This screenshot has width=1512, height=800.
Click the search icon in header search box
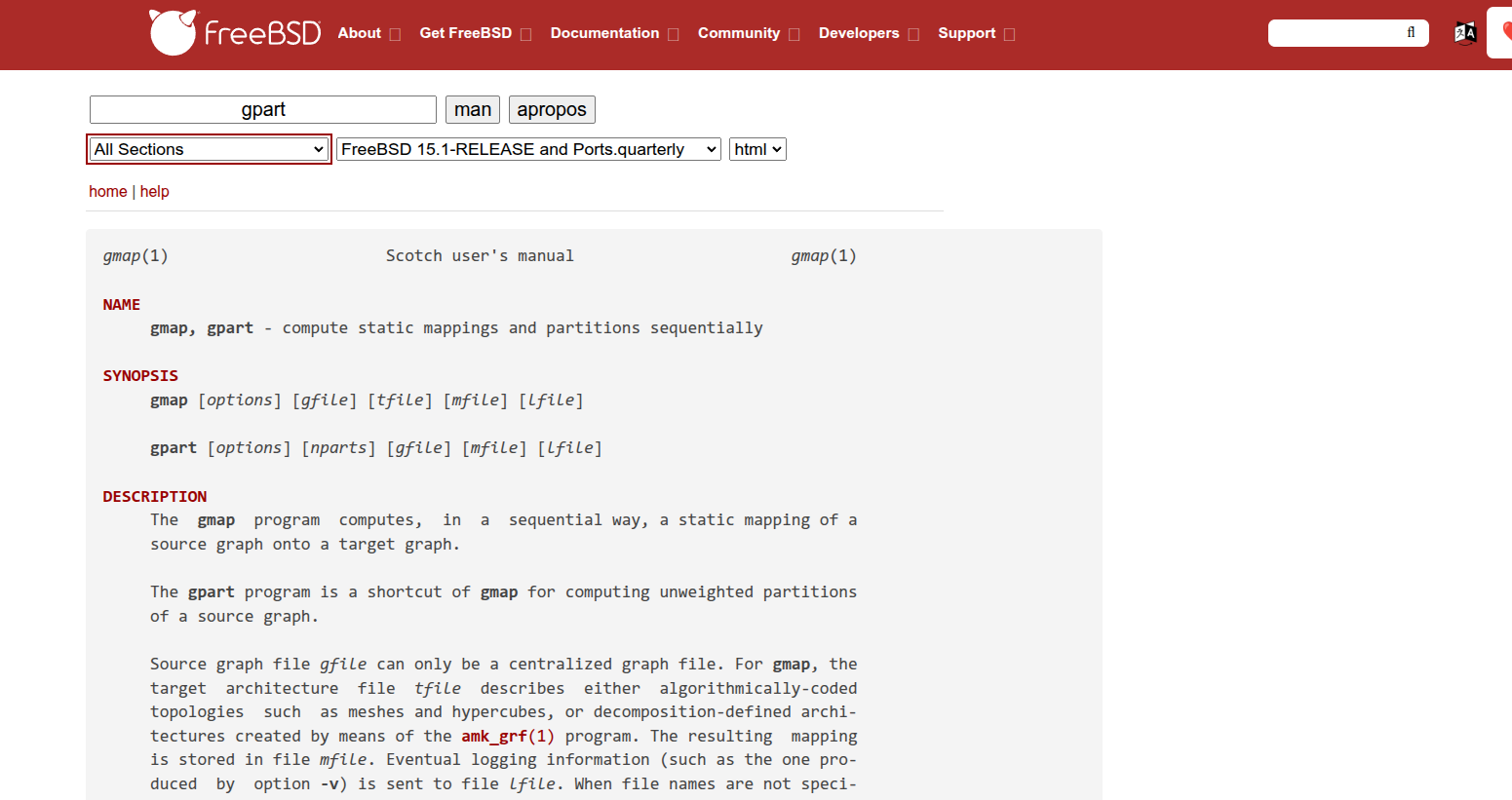point(1411,32)
